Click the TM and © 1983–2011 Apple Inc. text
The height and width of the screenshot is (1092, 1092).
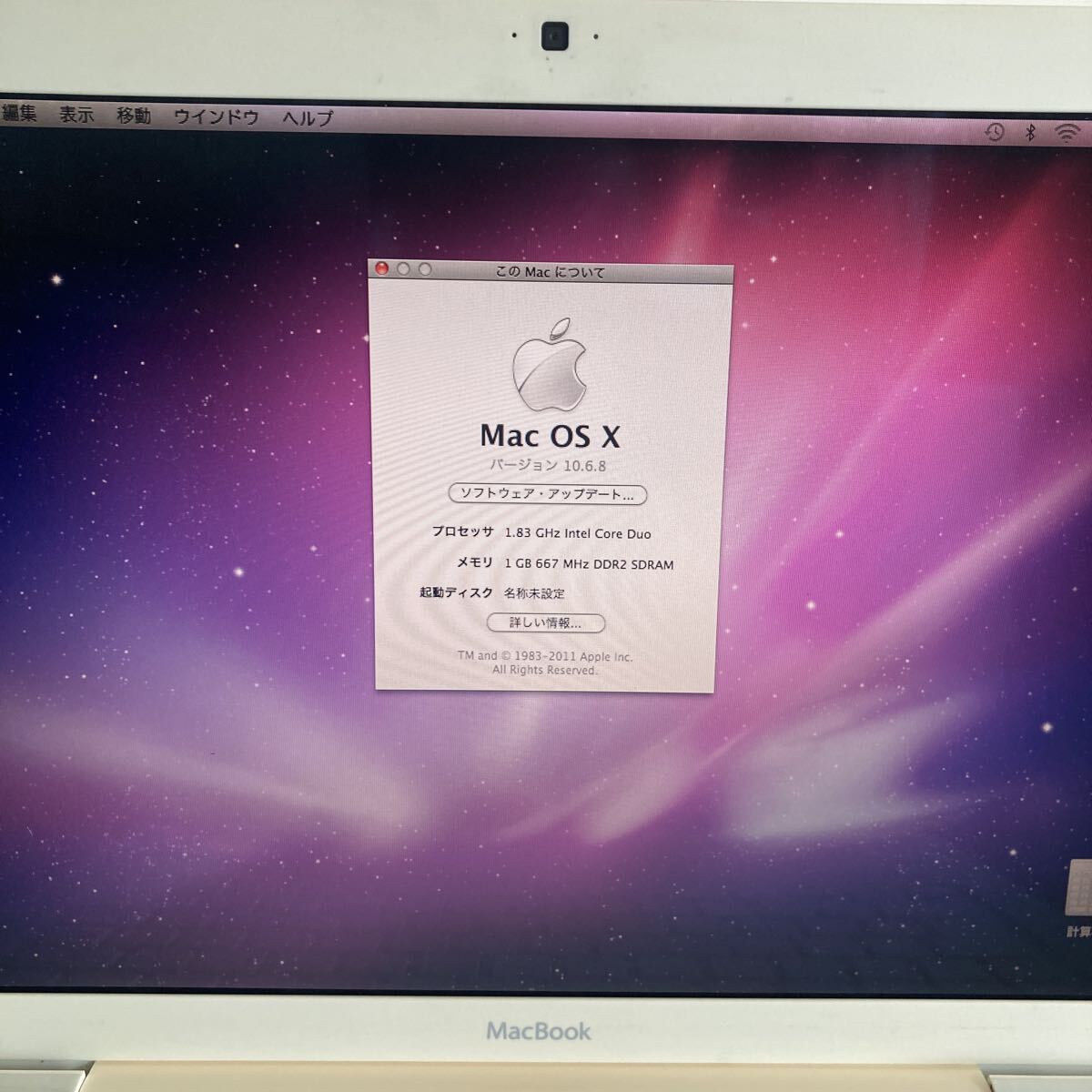tap(545, 656)
